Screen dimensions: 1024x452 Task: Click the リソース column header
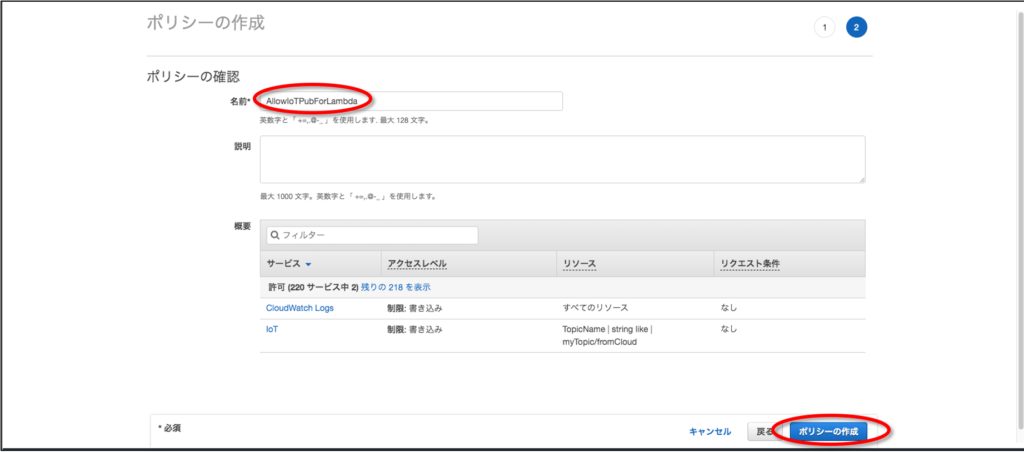coord(579,265)
